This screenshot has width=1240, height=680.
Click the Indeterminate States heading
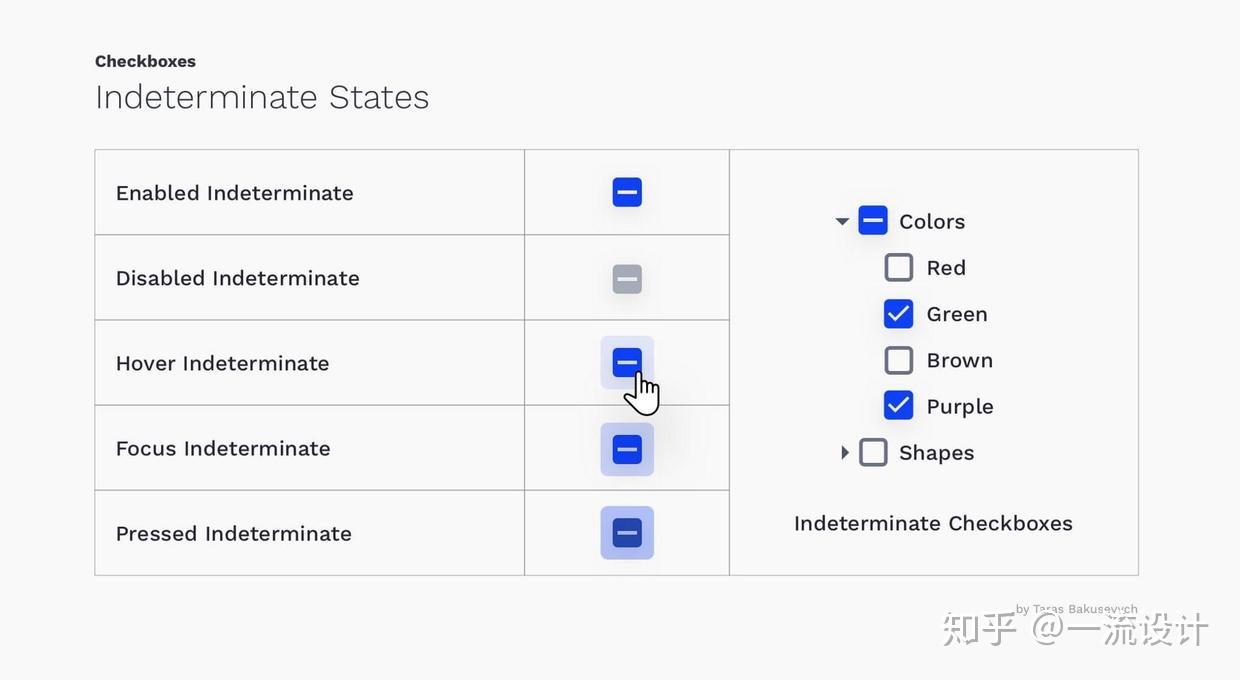click(x=262, y=97)
